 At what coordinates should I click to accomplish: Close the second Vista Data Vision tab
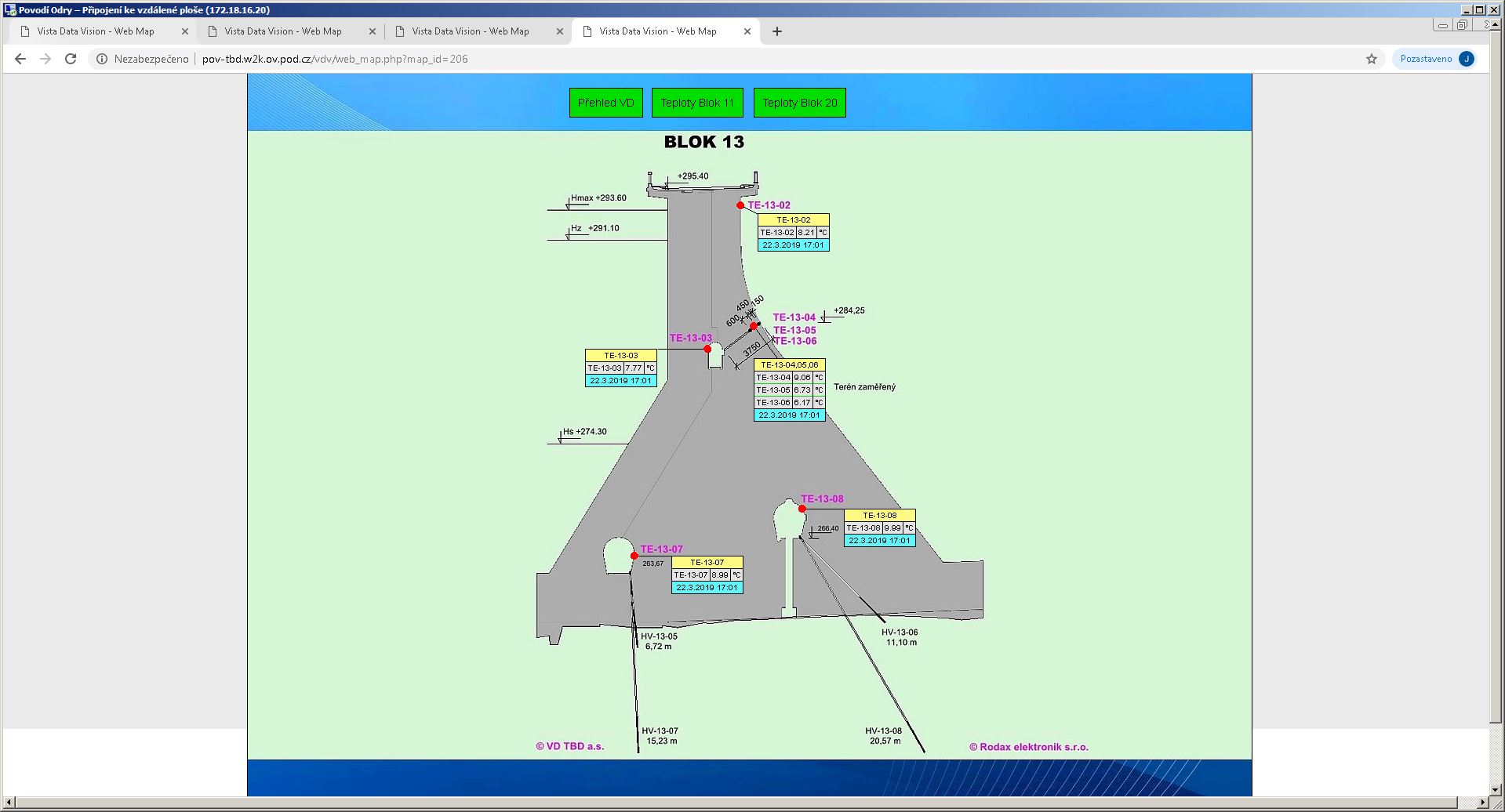373,31
